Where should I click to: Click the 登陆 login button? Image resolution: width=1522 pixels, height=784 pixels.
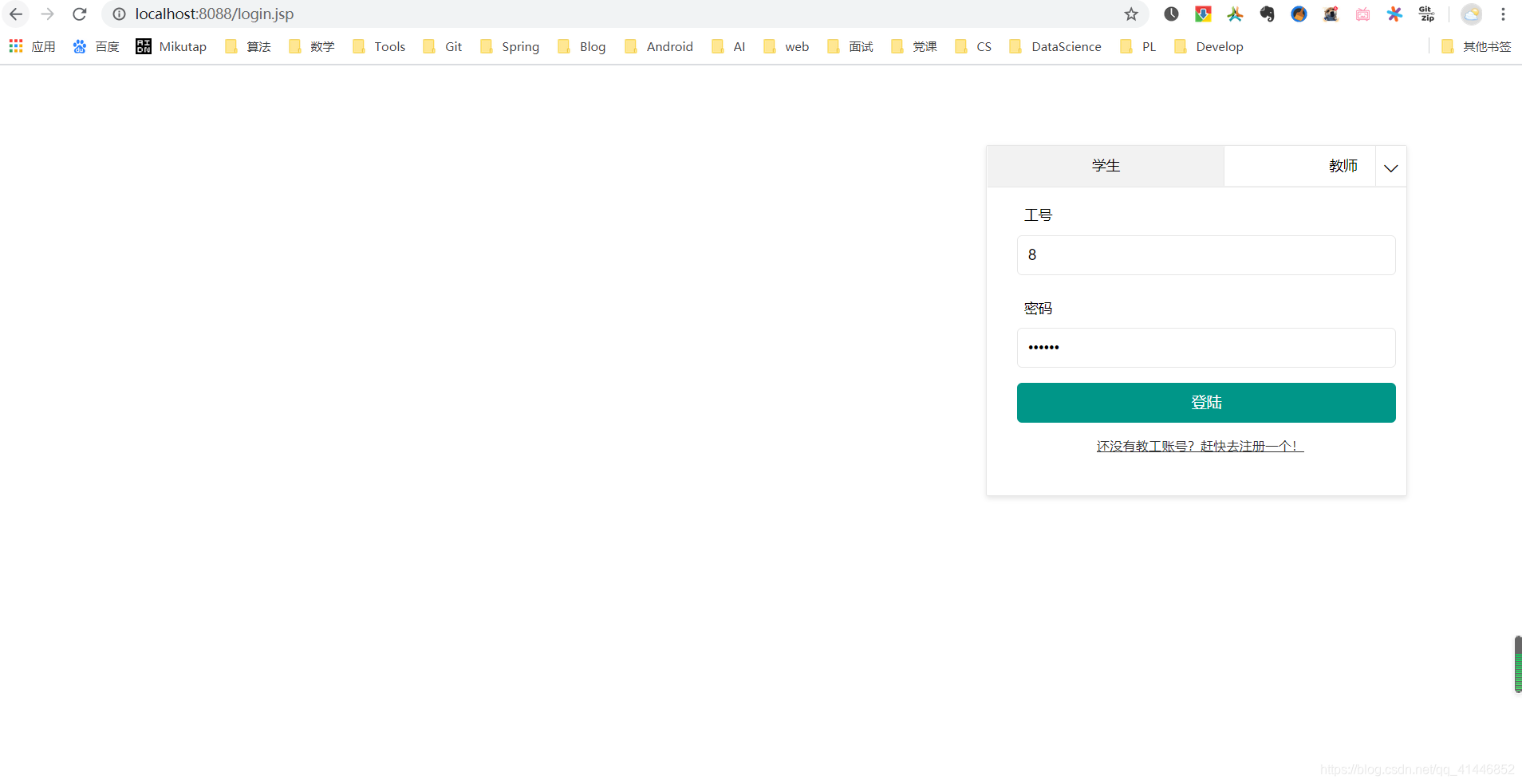click(x=1206, y=403)
